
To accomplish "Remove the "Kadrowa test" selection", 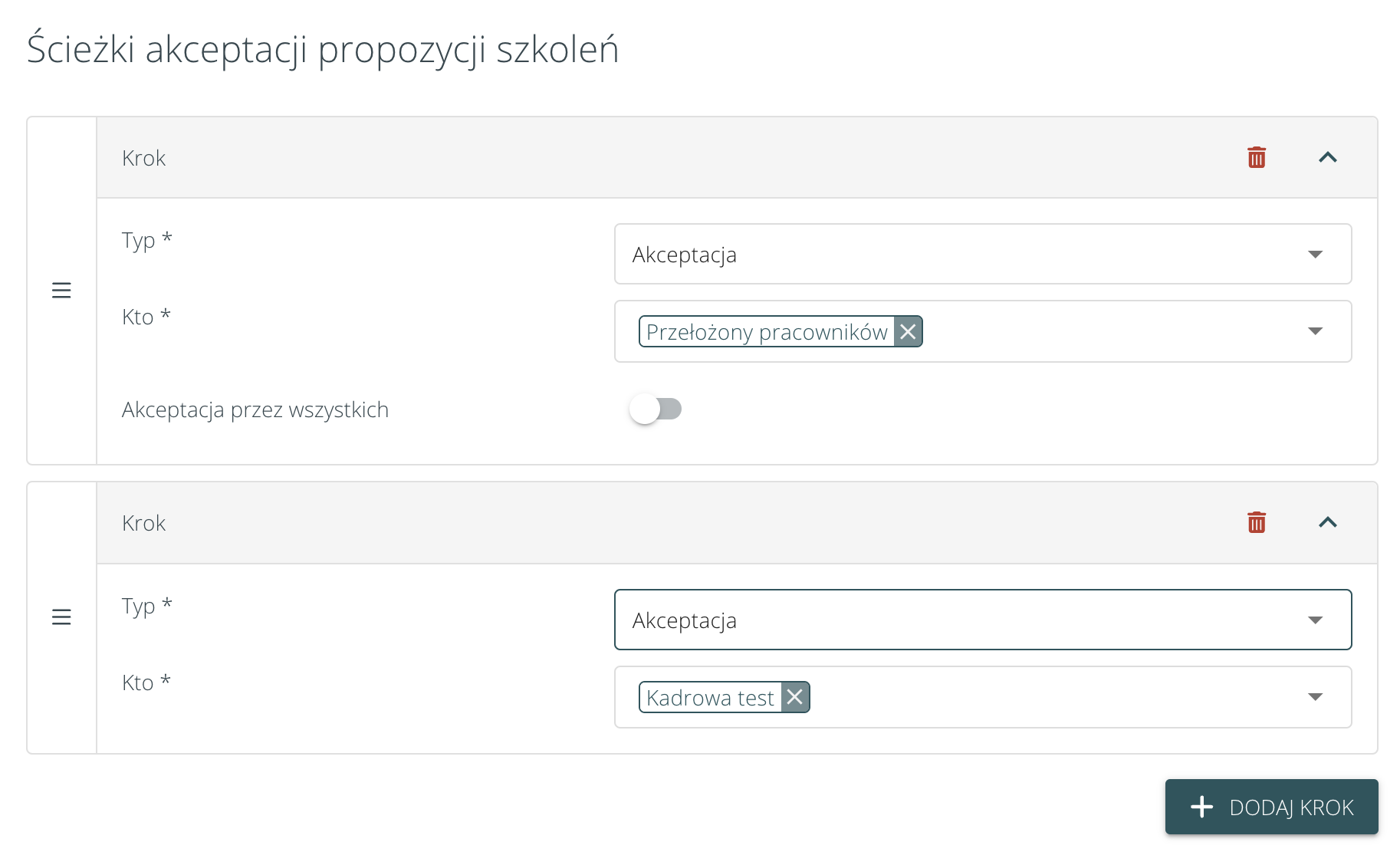I will [x=795, y=697].
